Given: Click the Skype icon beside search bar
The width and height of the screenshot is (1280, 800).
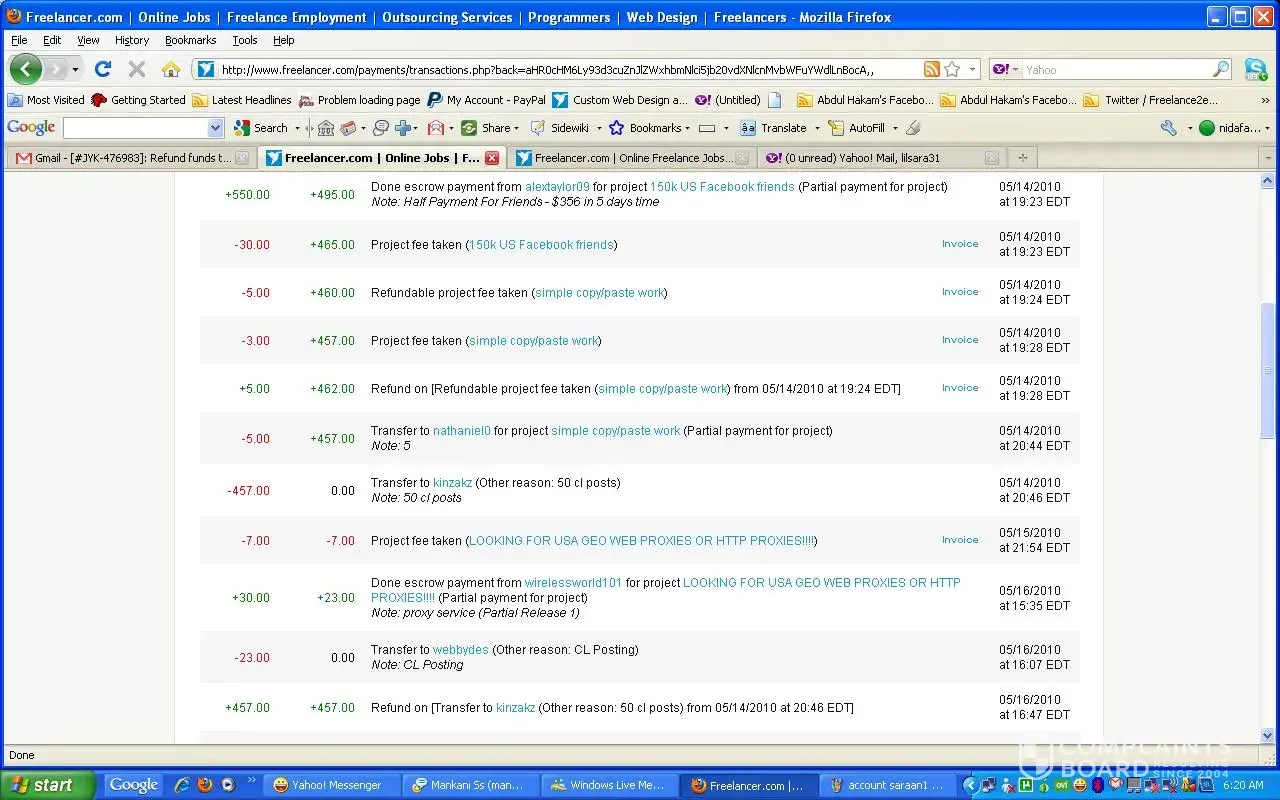Looking at the screenshot, I should point(1255,69).
